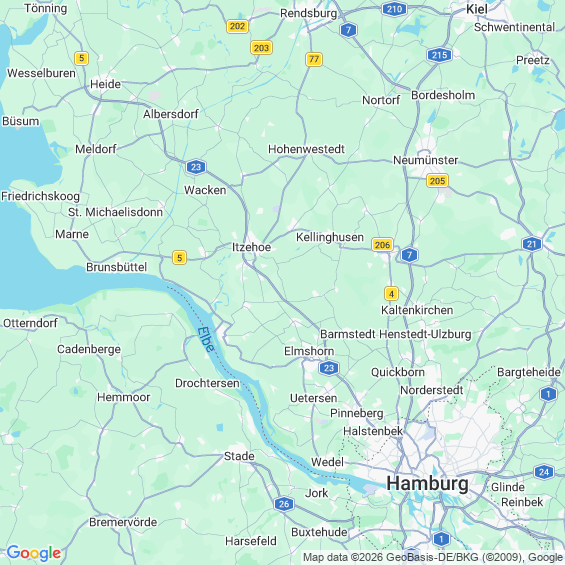Select the Neumünster town label
Viewport: 565px width, 565px height.
(x=426, y=160)
